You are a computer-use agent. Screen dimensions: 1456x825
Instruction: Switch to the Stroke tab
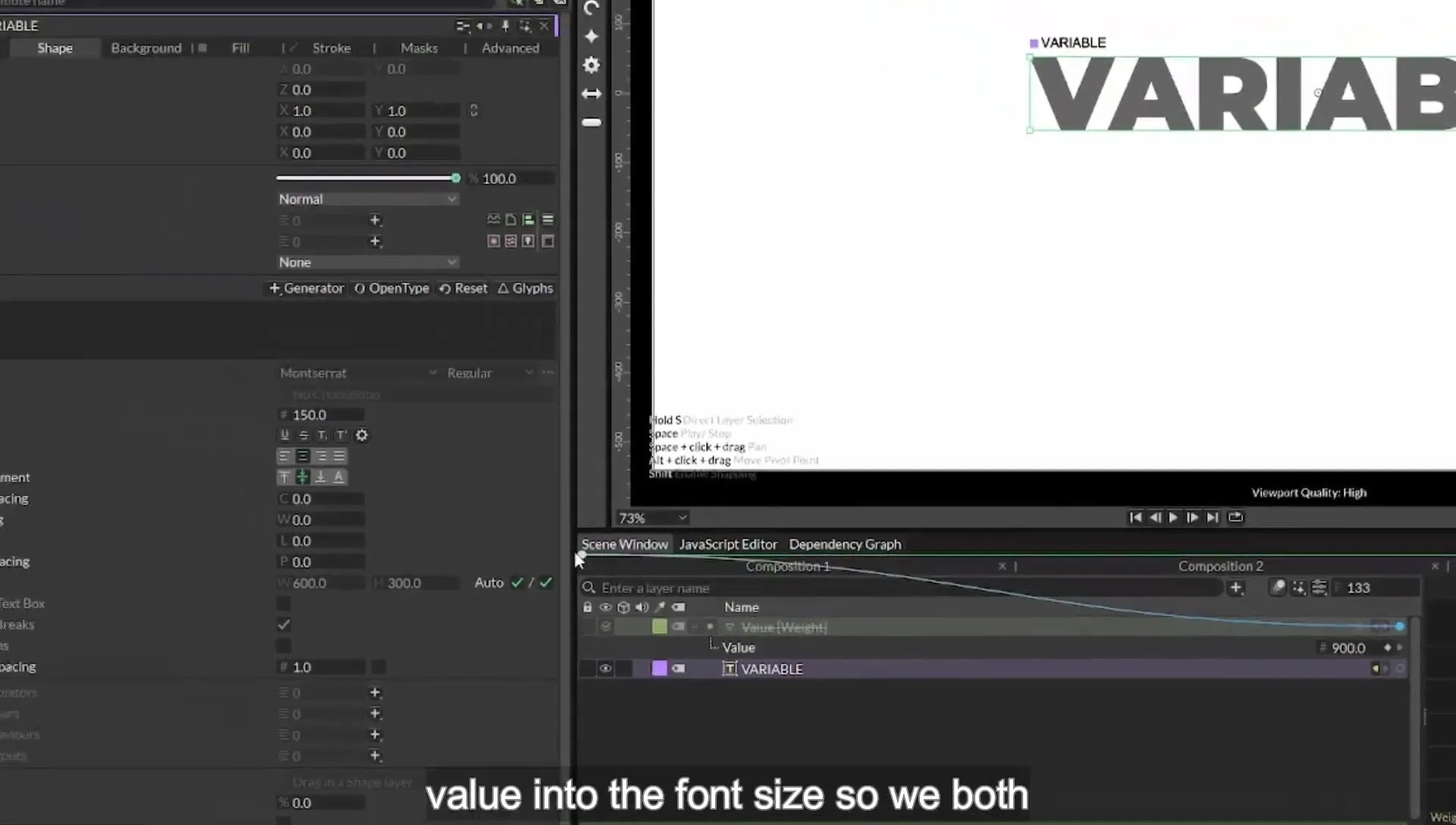pos(331,48)
